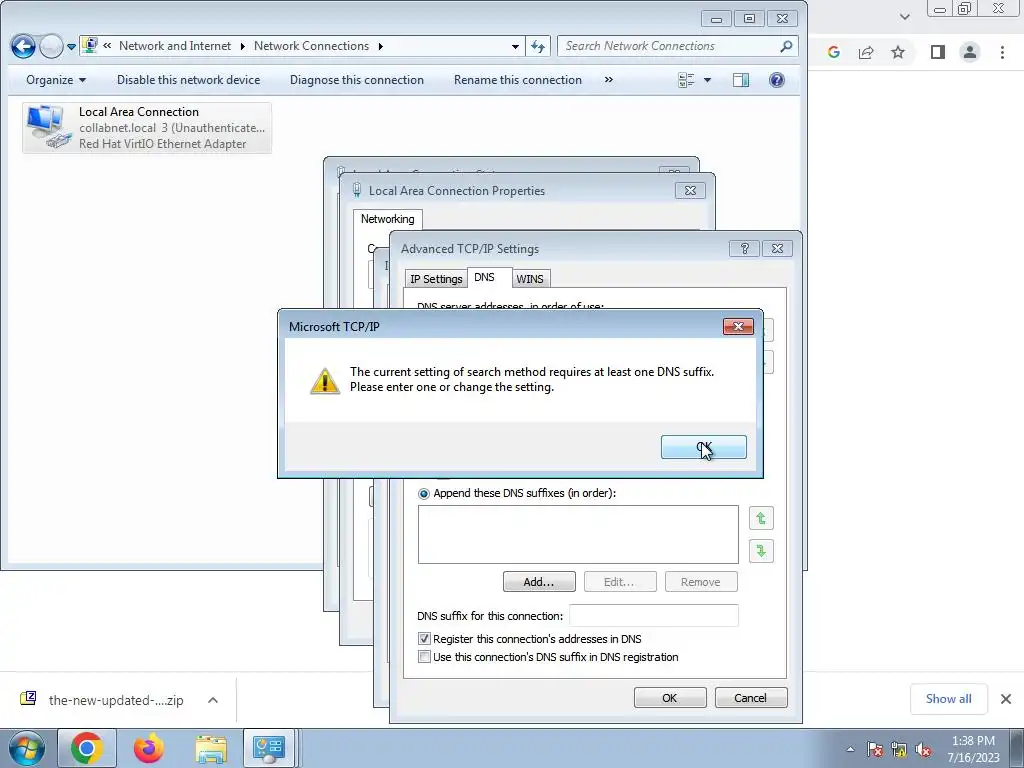Click Diagnose this connection

357,80
